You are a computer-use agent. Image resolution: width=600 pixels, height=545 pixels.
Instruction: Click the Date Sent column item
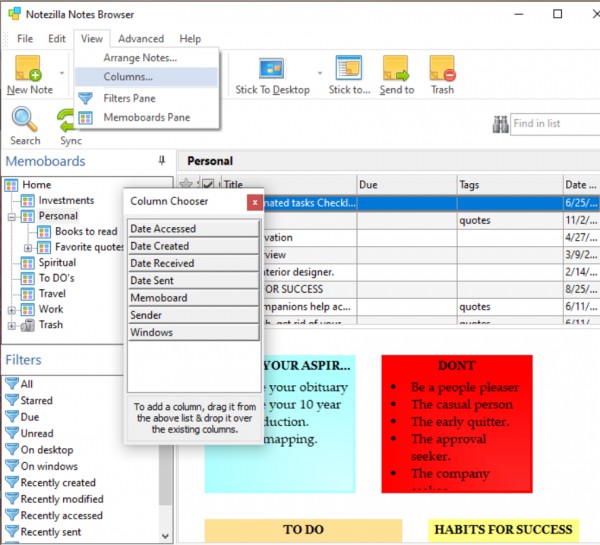194,280
